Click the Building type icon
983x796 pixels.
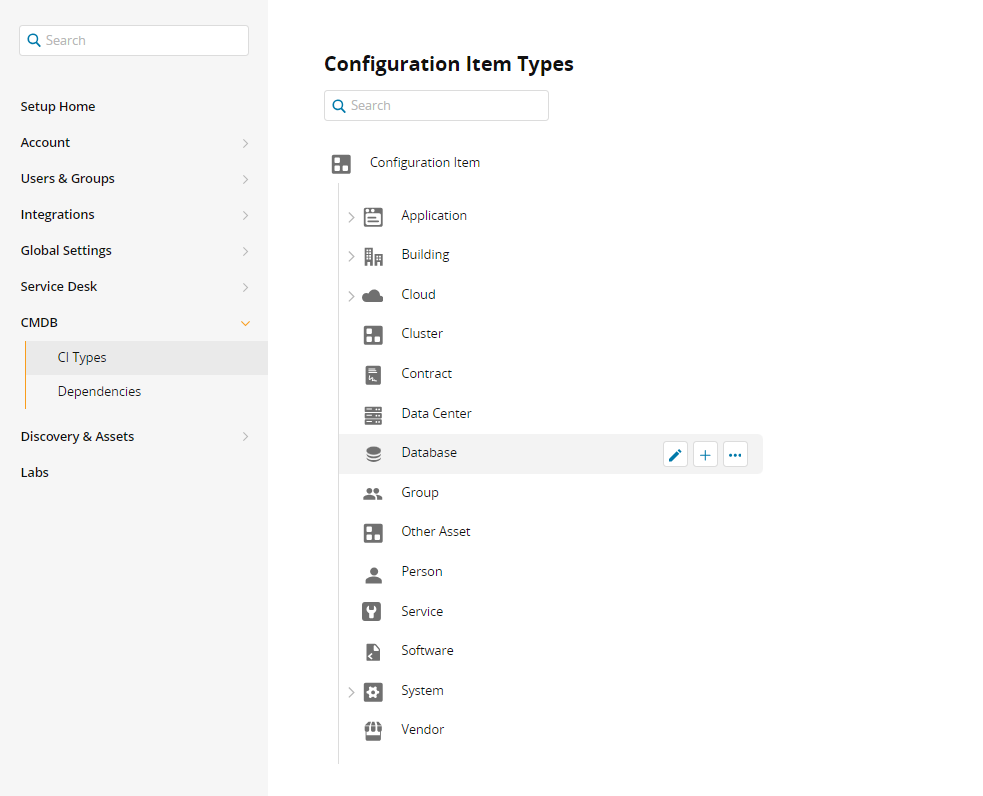tap(373, 256)
